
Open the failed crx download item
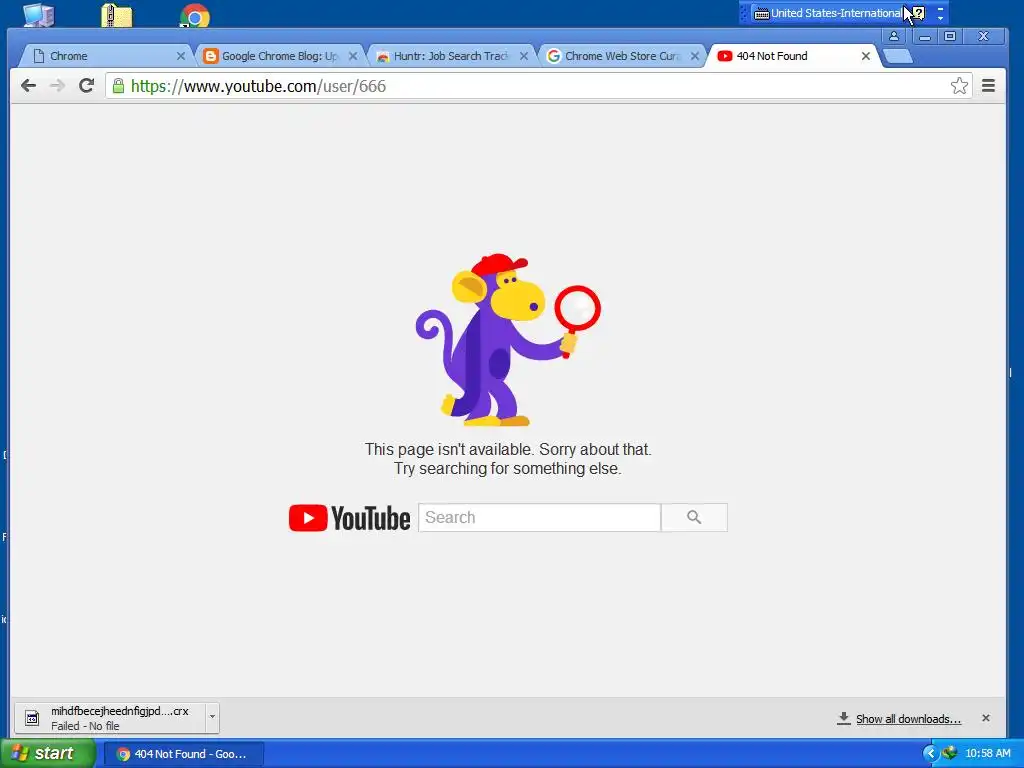(110, 718)
